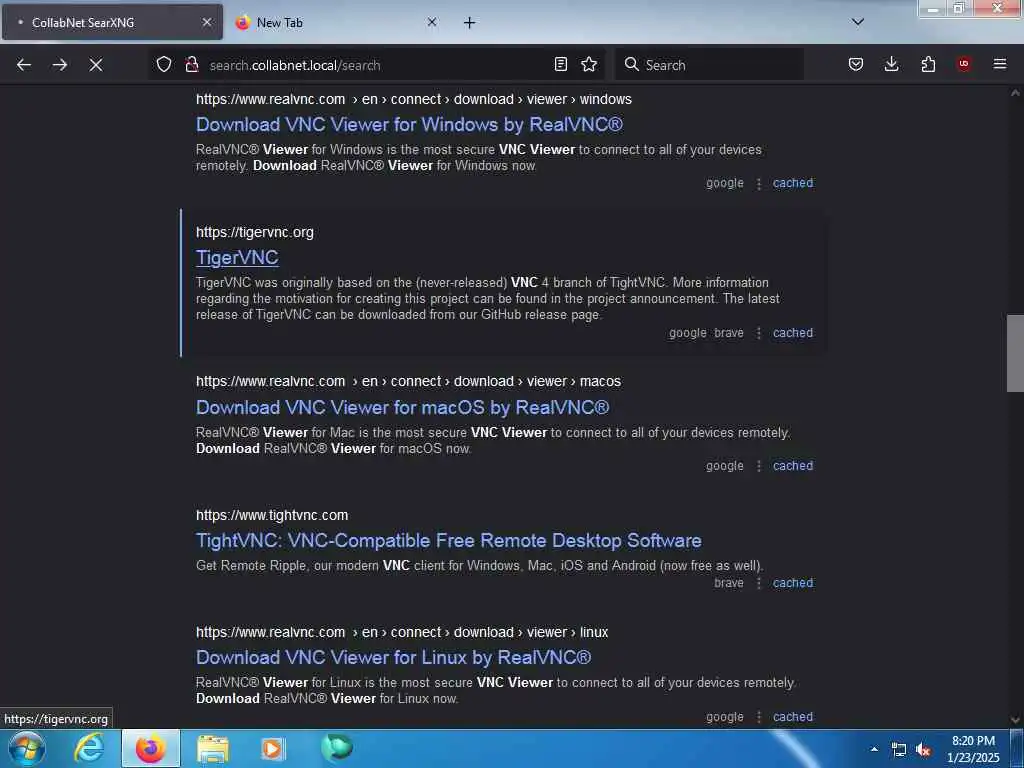Close the CollabNet SearXNG tab
Viewport: 1024px width, 768px height.
pyautogui.click(x=206, y=22)
